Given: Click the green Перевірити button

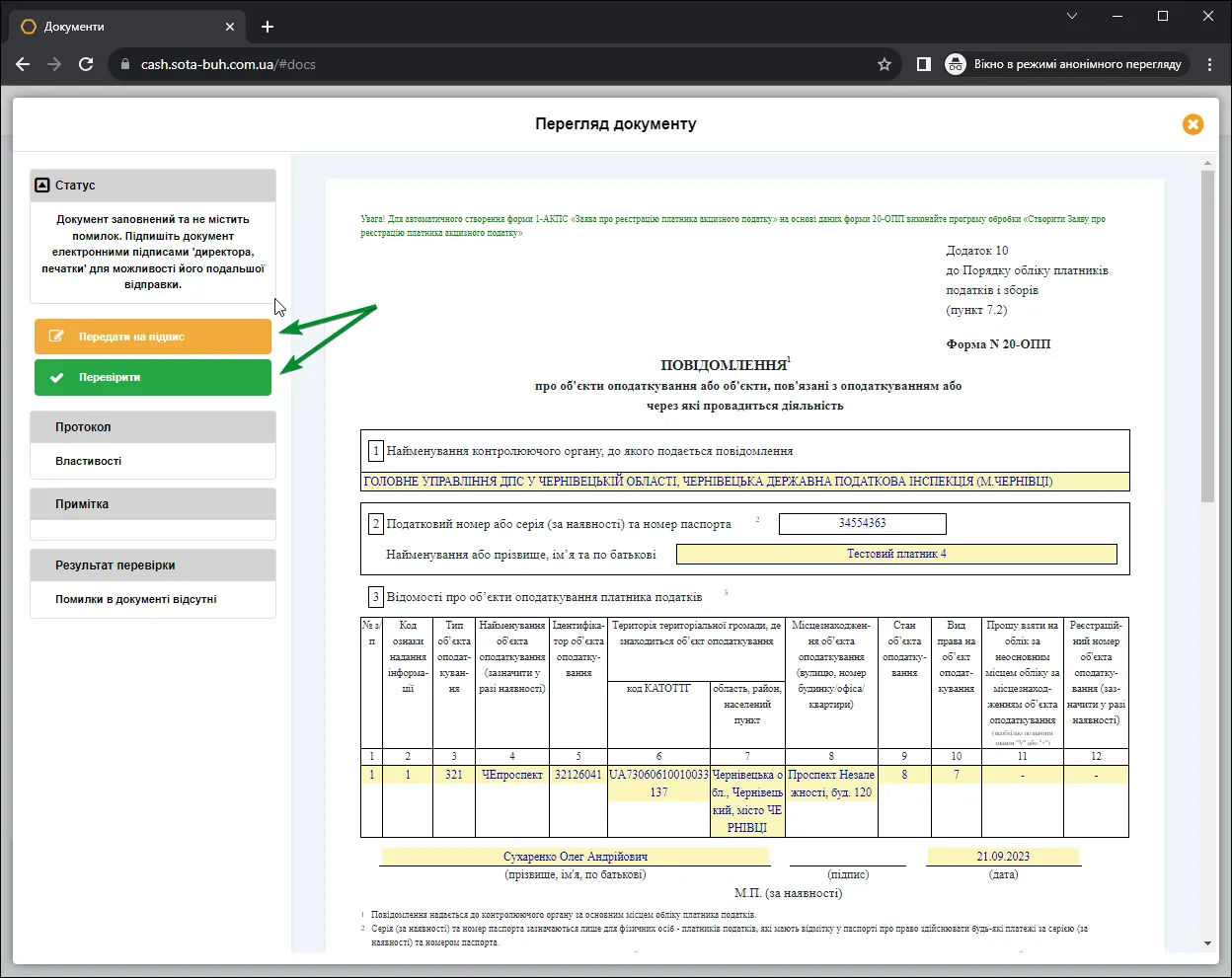Looking at the screenshot, I should [153, 377].
